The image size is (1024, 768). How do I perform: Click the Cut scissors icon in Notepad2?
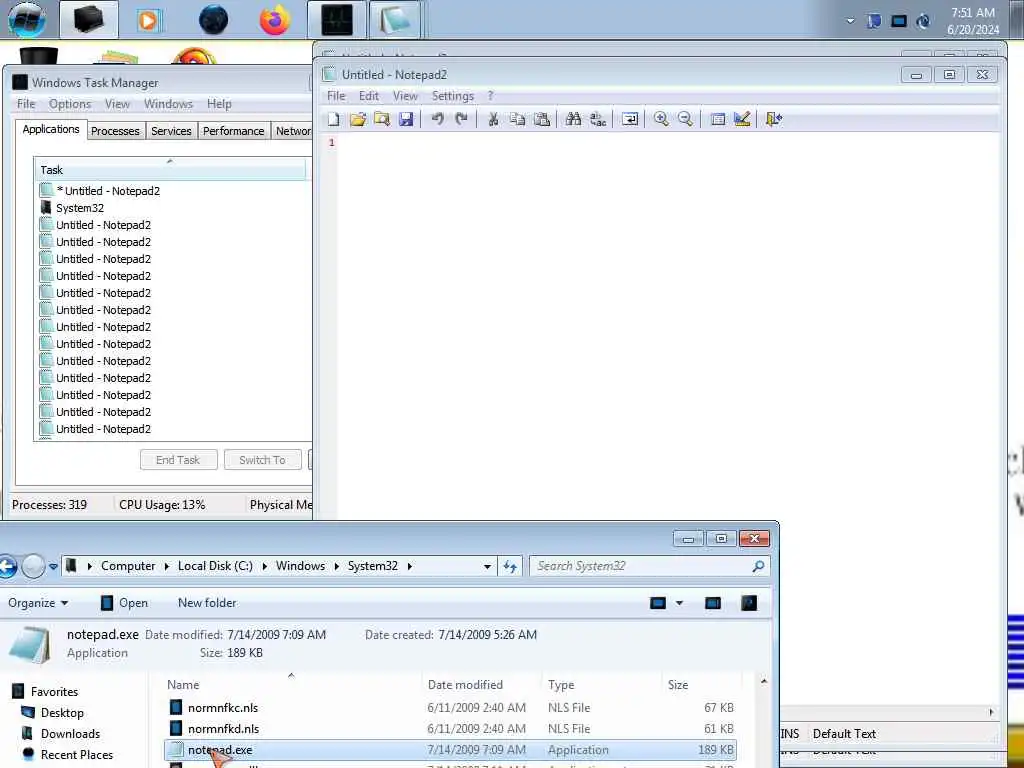[494, 119]
